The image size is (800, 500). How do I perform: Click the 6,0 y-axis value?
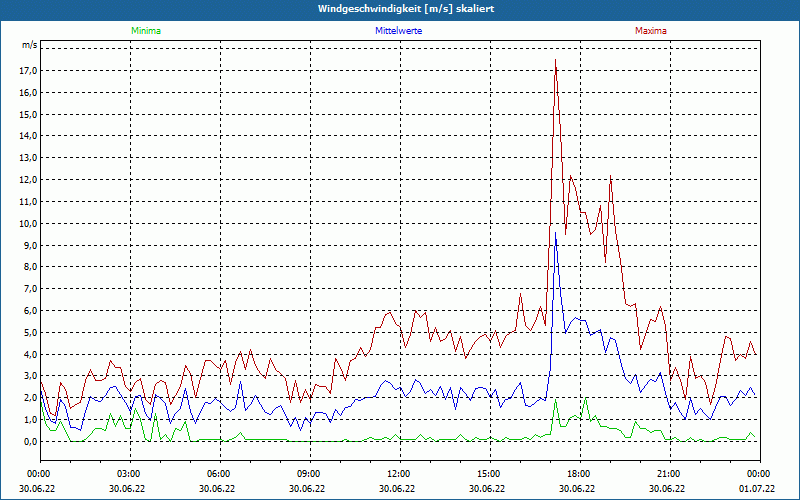pyautogui.click(x=31, y=311)
